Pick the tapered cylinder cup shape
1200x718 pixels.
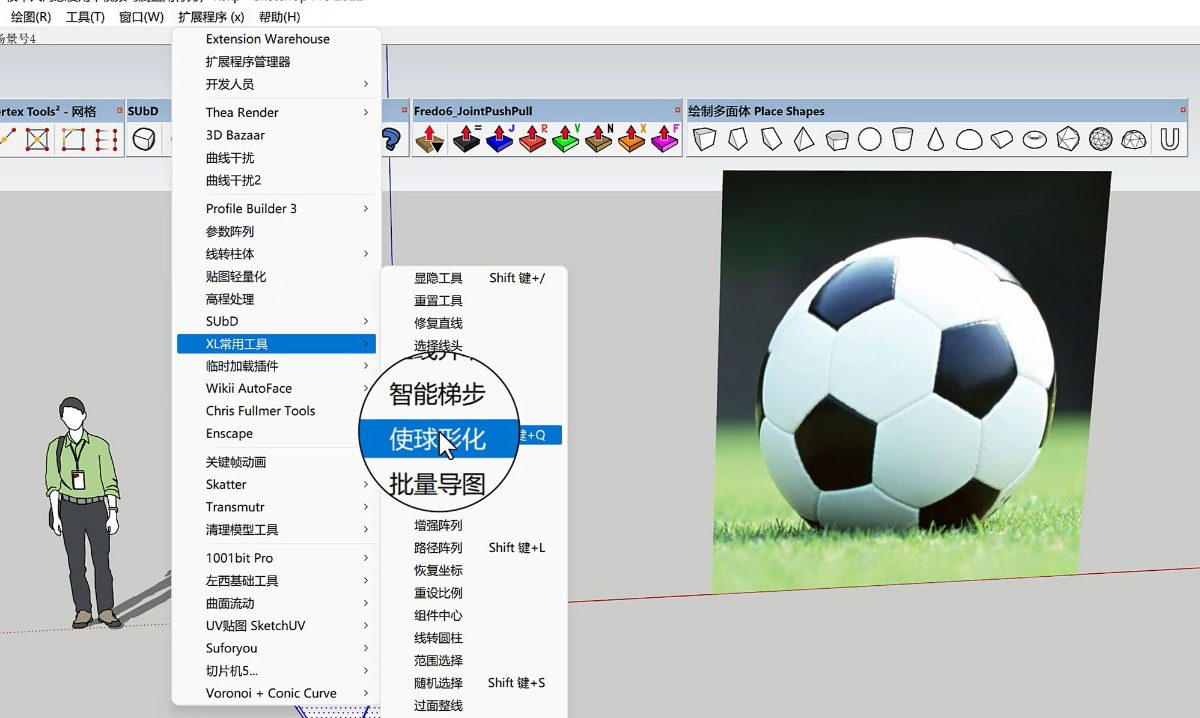[903, 139]
